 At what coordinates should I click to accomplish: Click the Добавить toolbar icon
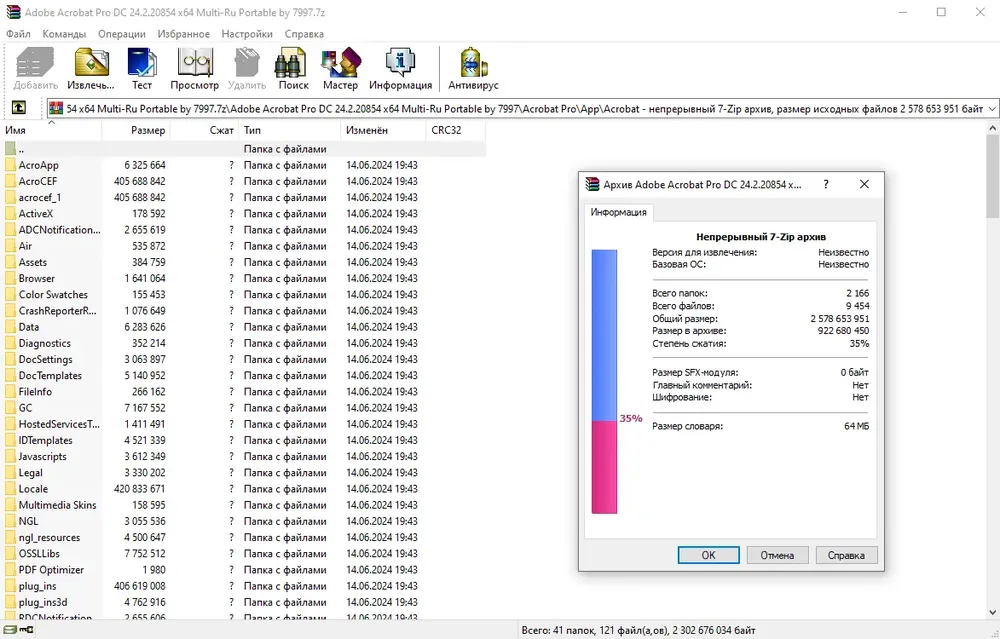[35, 62]
